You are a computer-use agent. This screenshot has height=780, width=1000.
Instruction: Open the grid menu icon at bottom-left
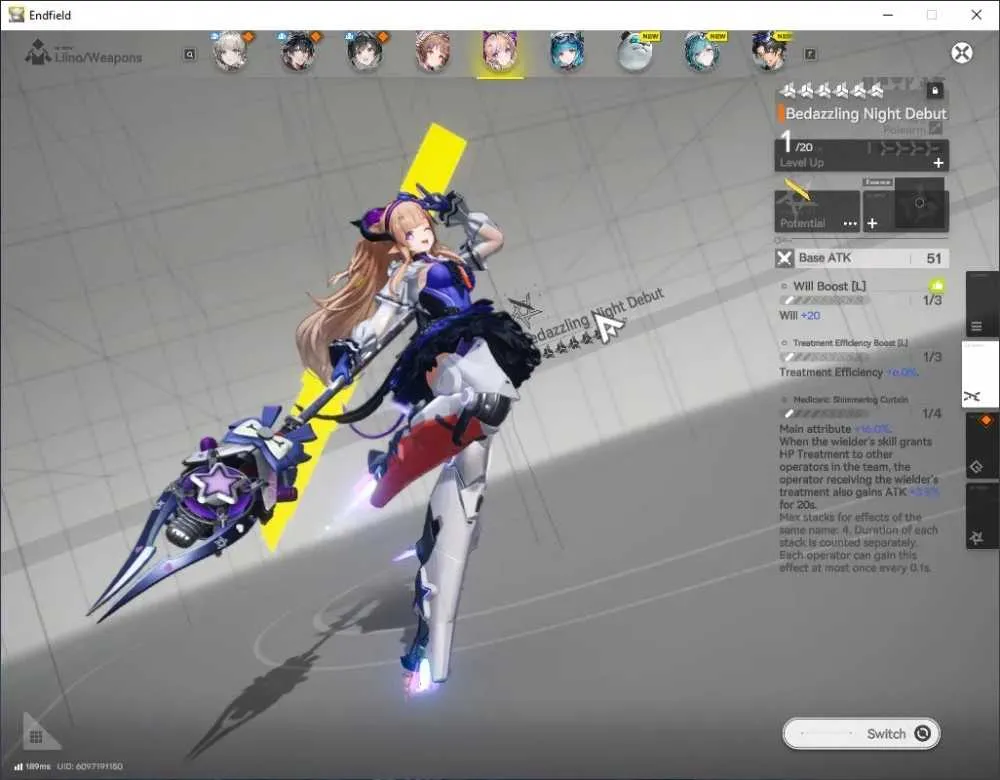click(x=36, y=737)
